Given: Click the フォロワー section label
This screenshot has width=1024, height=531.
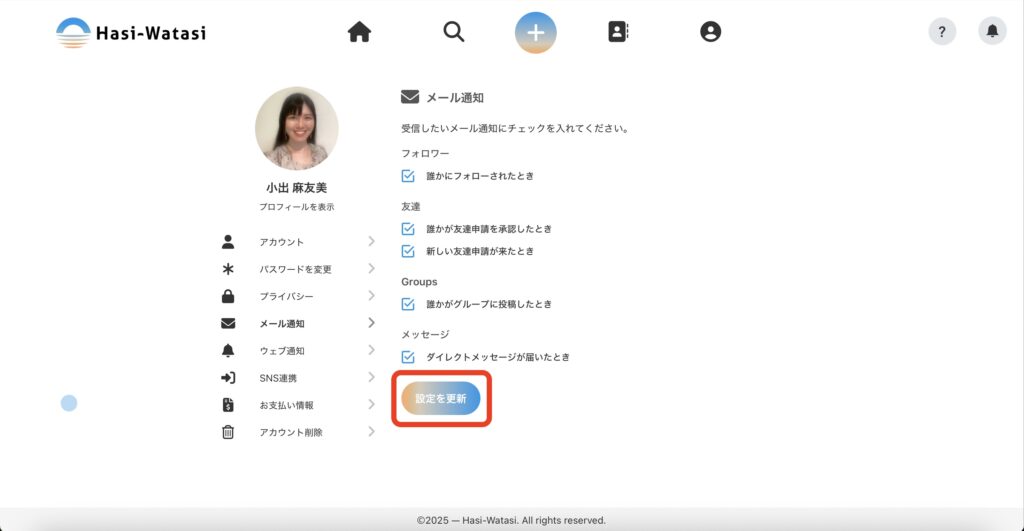Looking at the screenshot, I should pos(425,153).
